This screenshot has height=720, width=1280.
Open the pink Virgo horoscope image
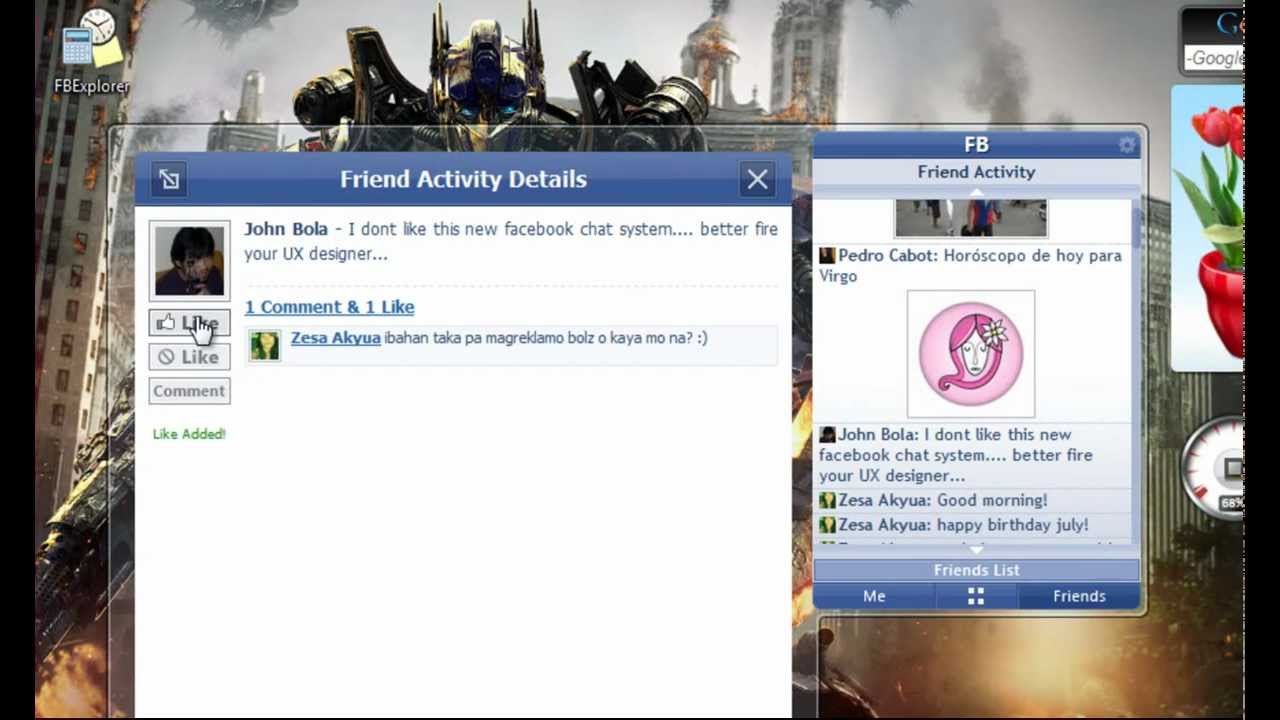pos(971,354)
